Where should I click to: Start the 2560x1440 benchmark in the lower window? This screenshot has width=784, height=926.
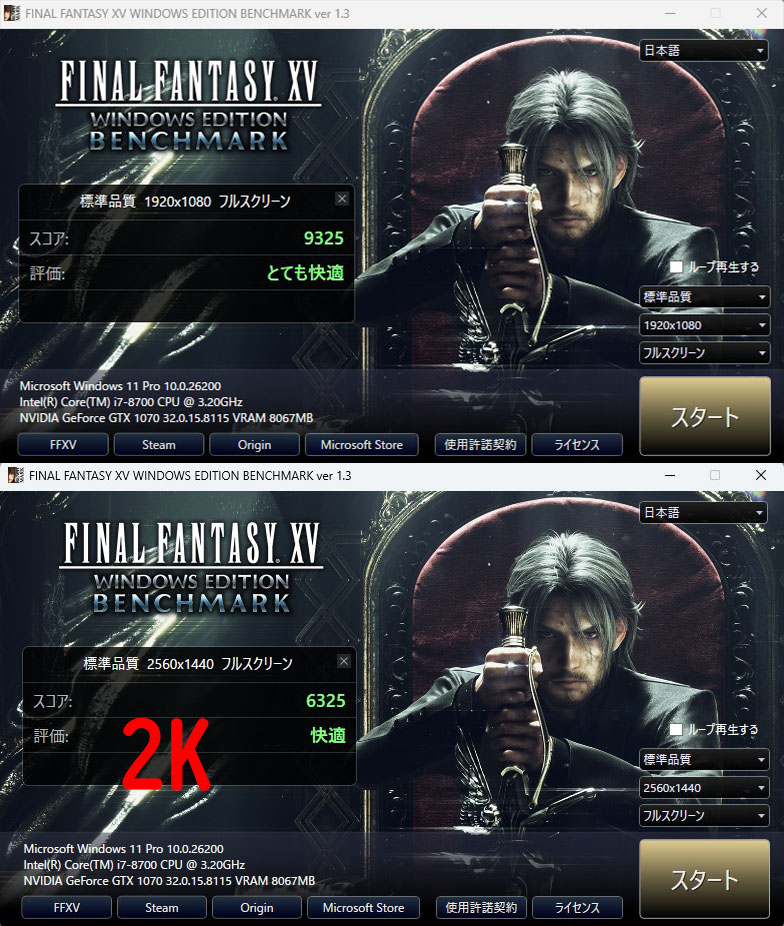click(x=705, y=879)
